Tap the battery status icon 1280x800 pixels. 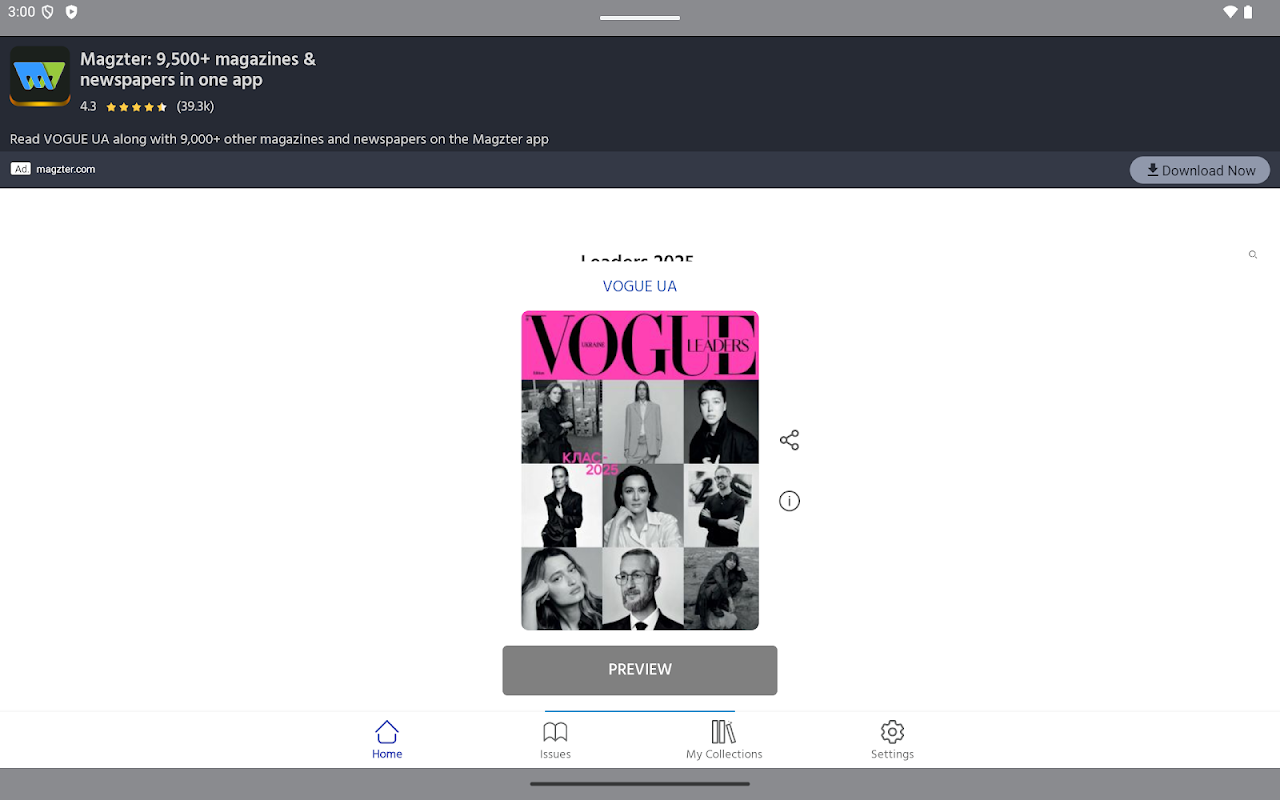(1248, 12)
